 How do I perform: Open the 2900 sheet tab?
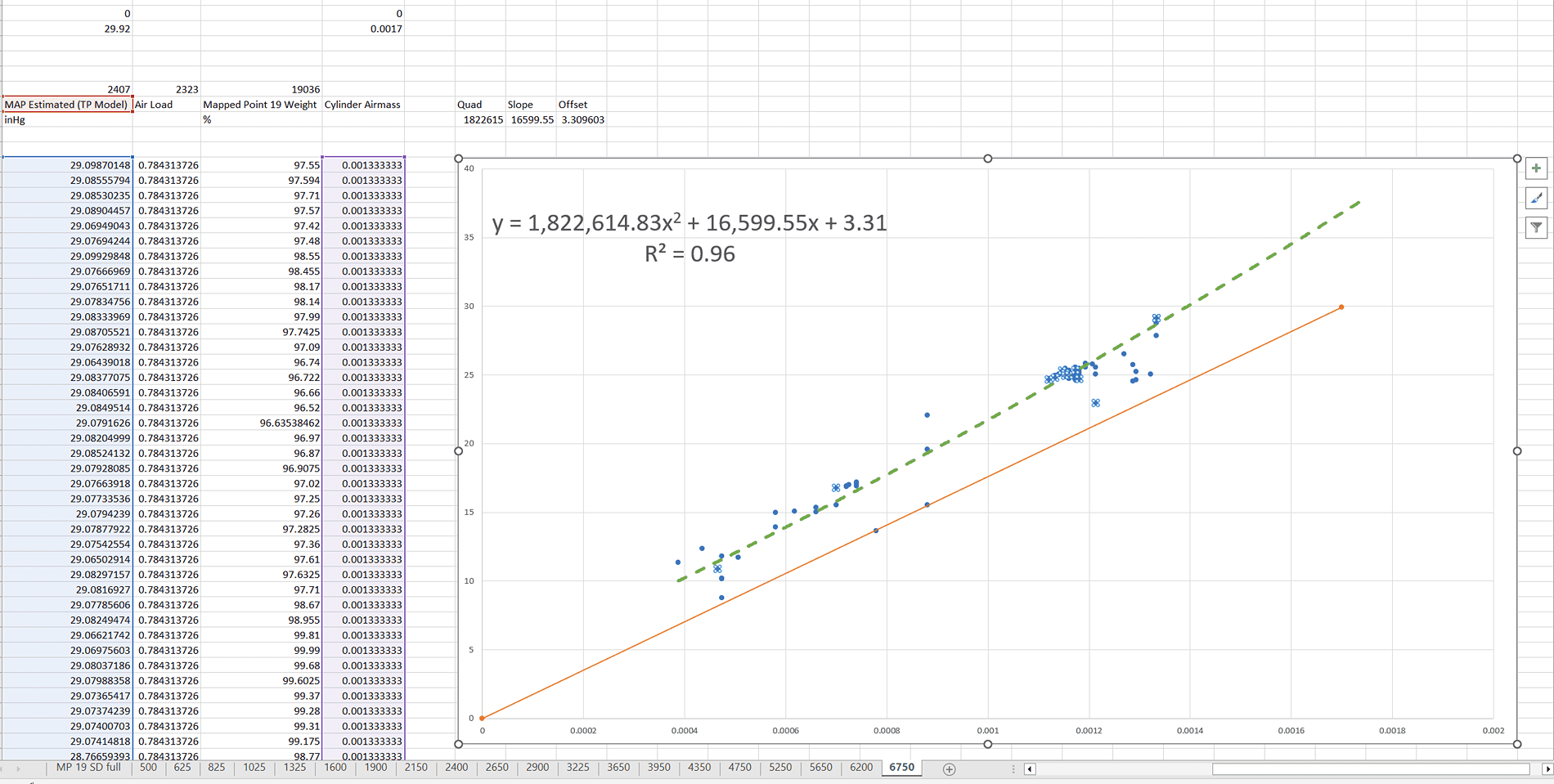537,768
